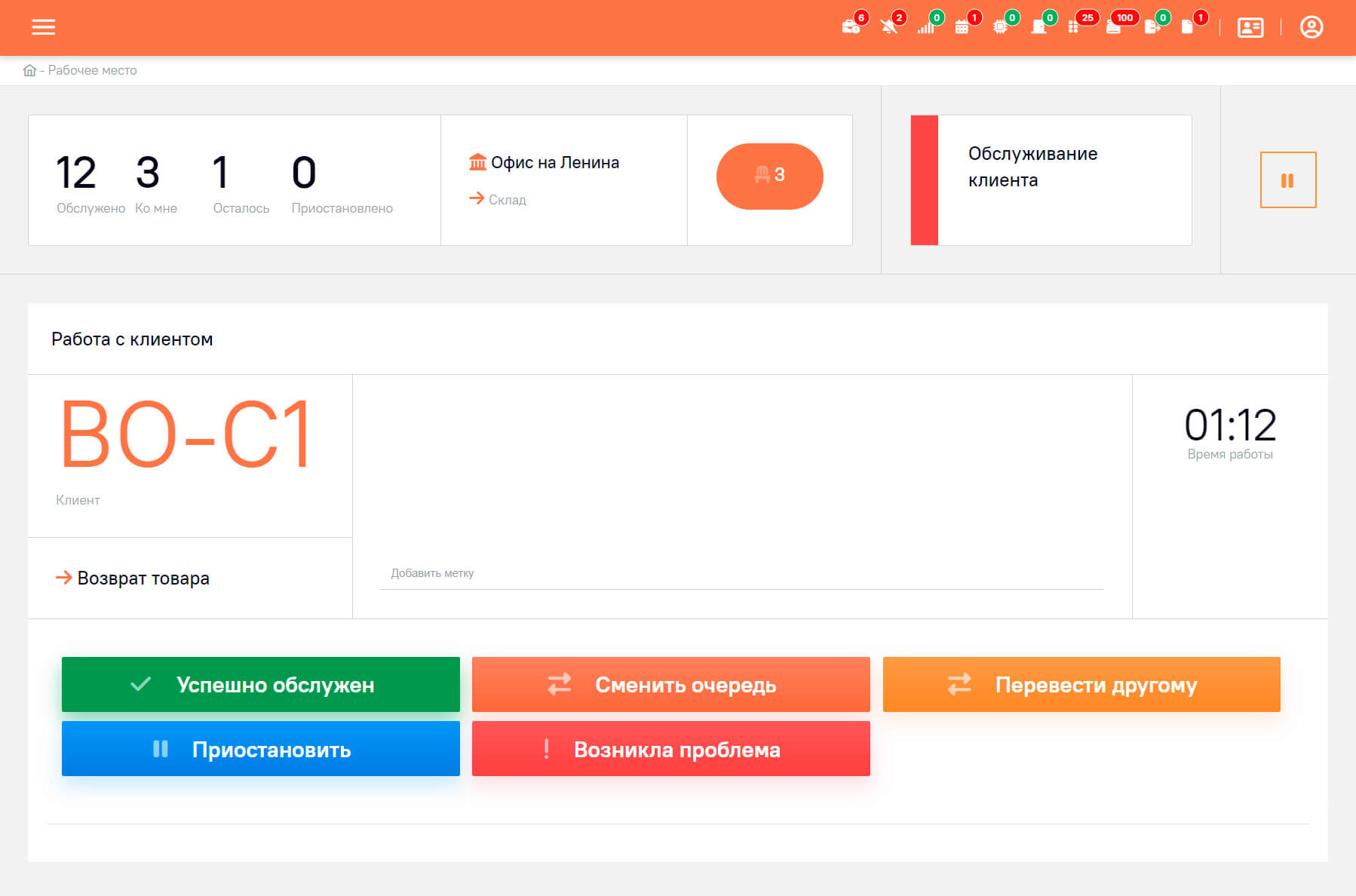
Task: Open the hamburger menu
Action: click(x=43, y=27)
